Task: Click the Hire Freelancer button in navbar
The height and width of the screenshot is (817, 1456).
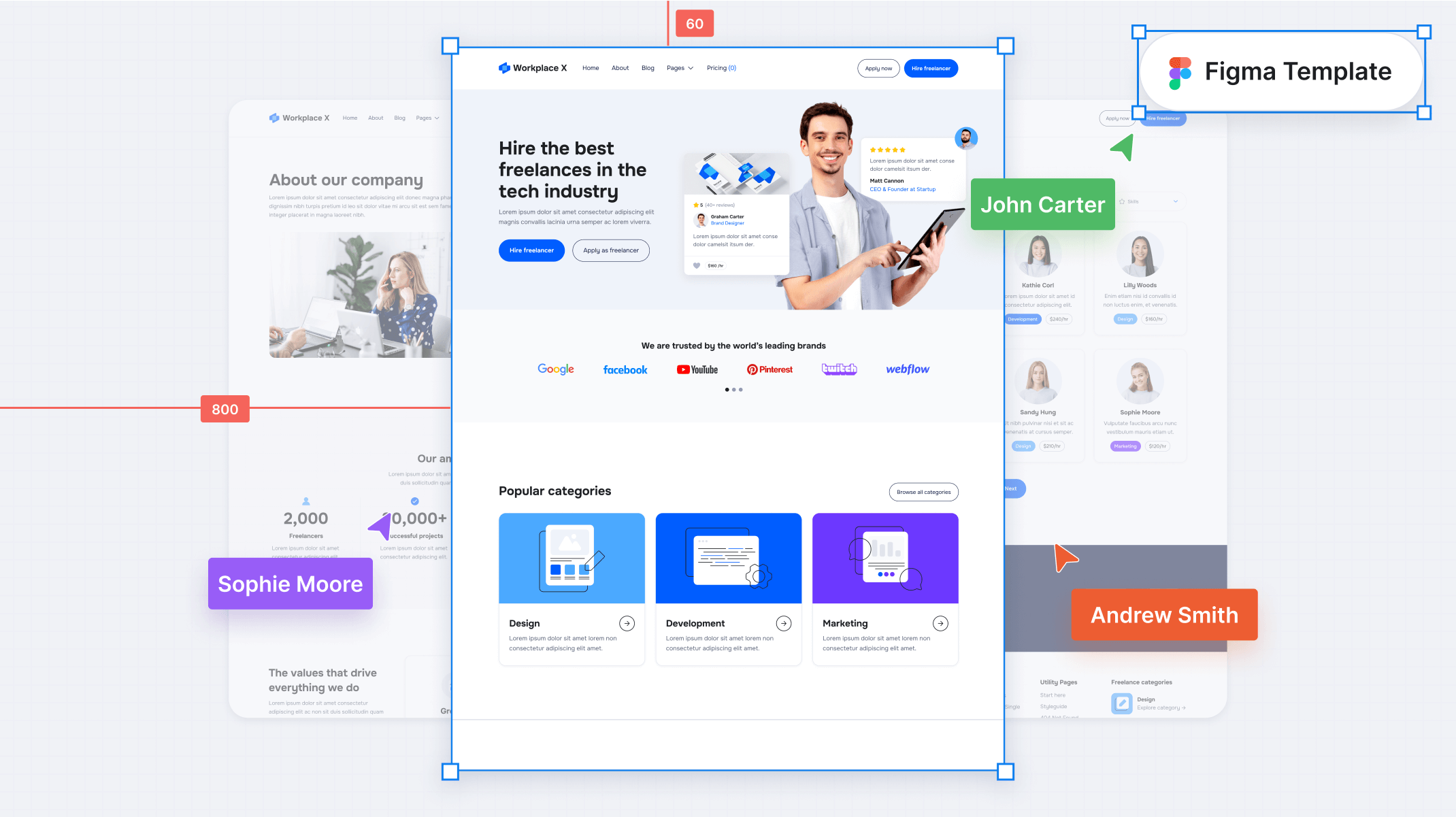Action: click(931, 68)
